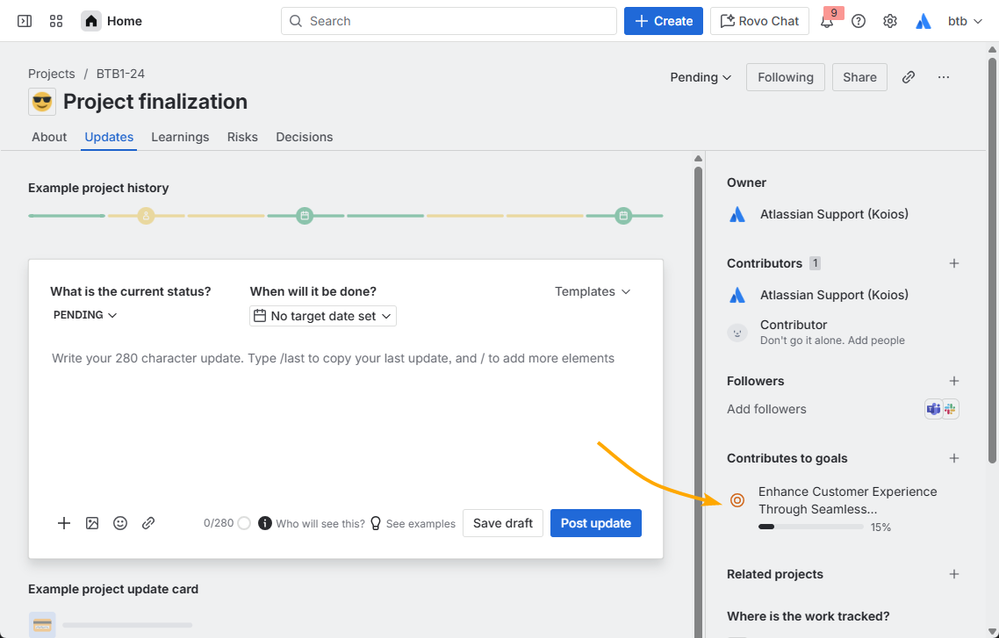999x638 pixels.
Task: Click the orange goal target icon
Action: pos(737,500)
